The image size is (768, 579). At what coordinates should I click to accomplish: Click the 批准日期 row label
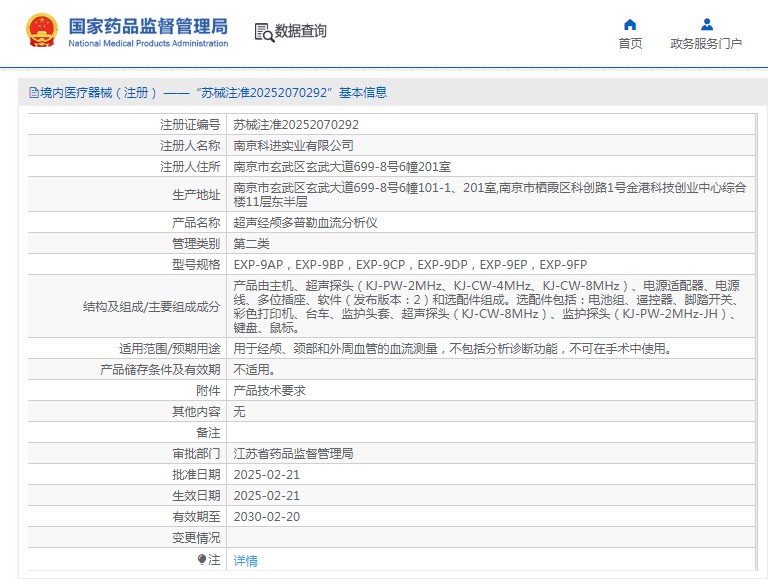pyautogui.click(x=196, y=475)
